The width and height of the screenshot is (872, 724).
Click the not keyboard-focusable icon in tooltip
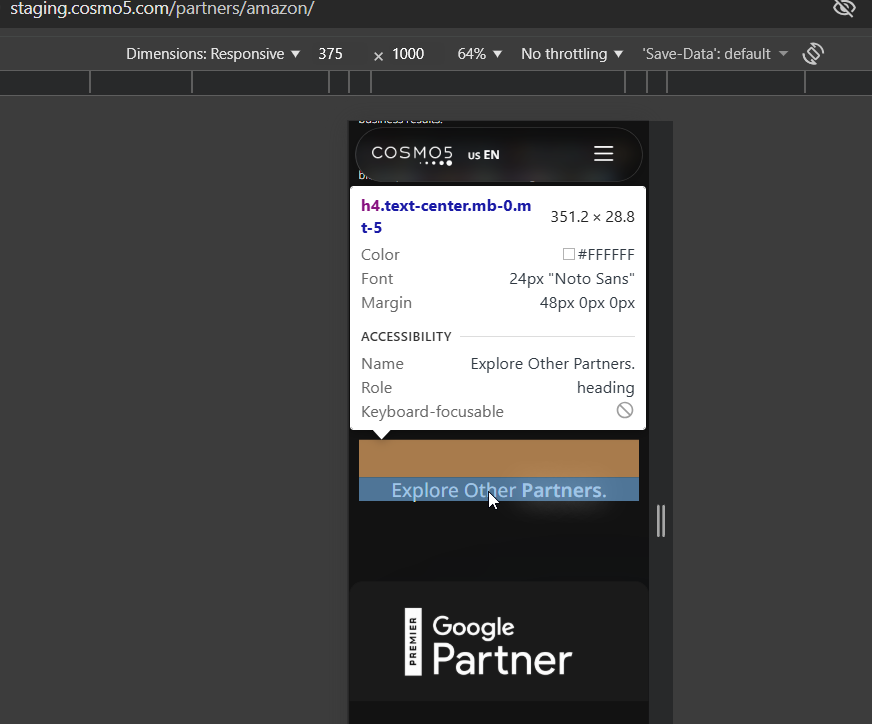(x=625, y=410)
